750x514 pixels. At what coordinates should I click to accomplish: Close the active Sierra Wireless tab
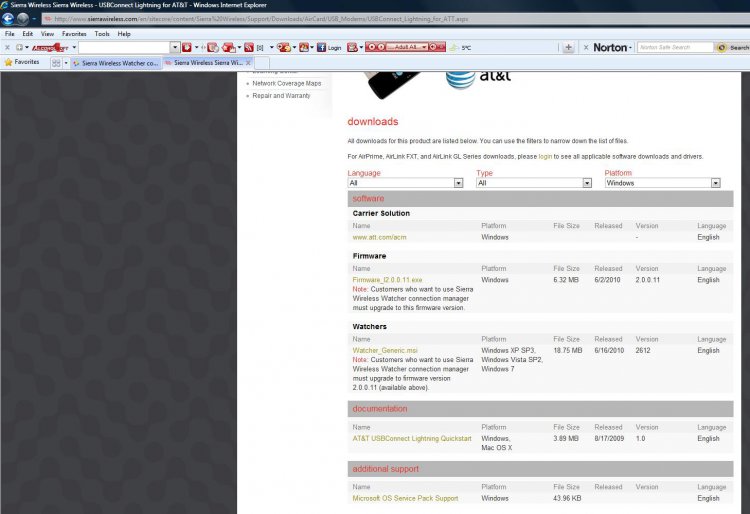click(x=248, y=63)
